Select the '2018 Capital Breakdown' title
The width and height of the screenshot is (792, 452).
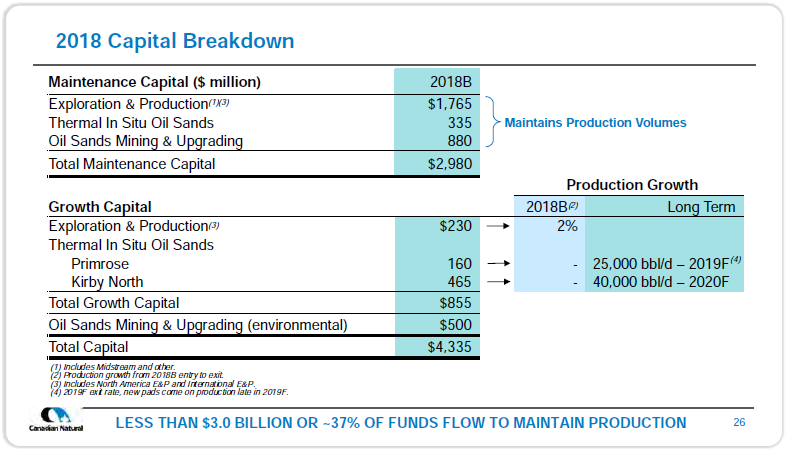coord(175,41)
